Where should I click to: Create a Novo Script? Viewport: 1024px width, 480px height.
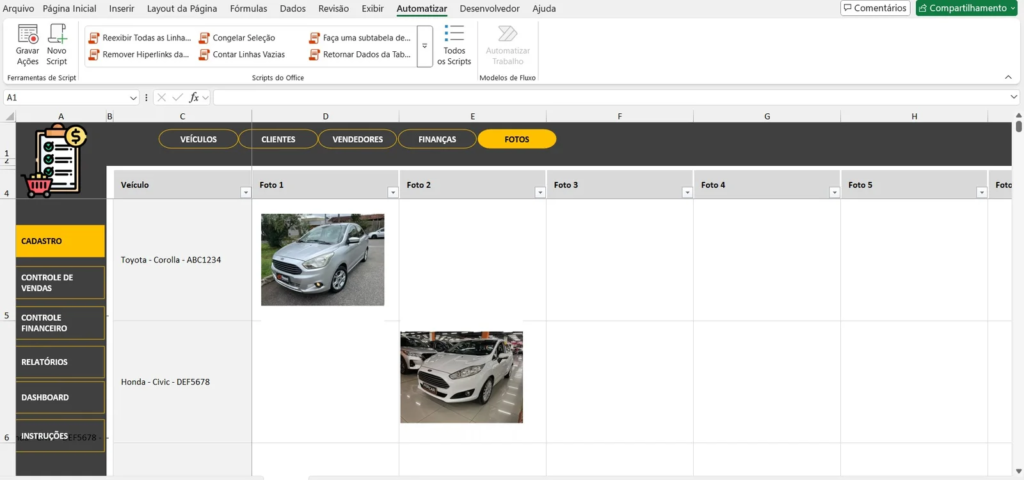click(x=57, y=35)
